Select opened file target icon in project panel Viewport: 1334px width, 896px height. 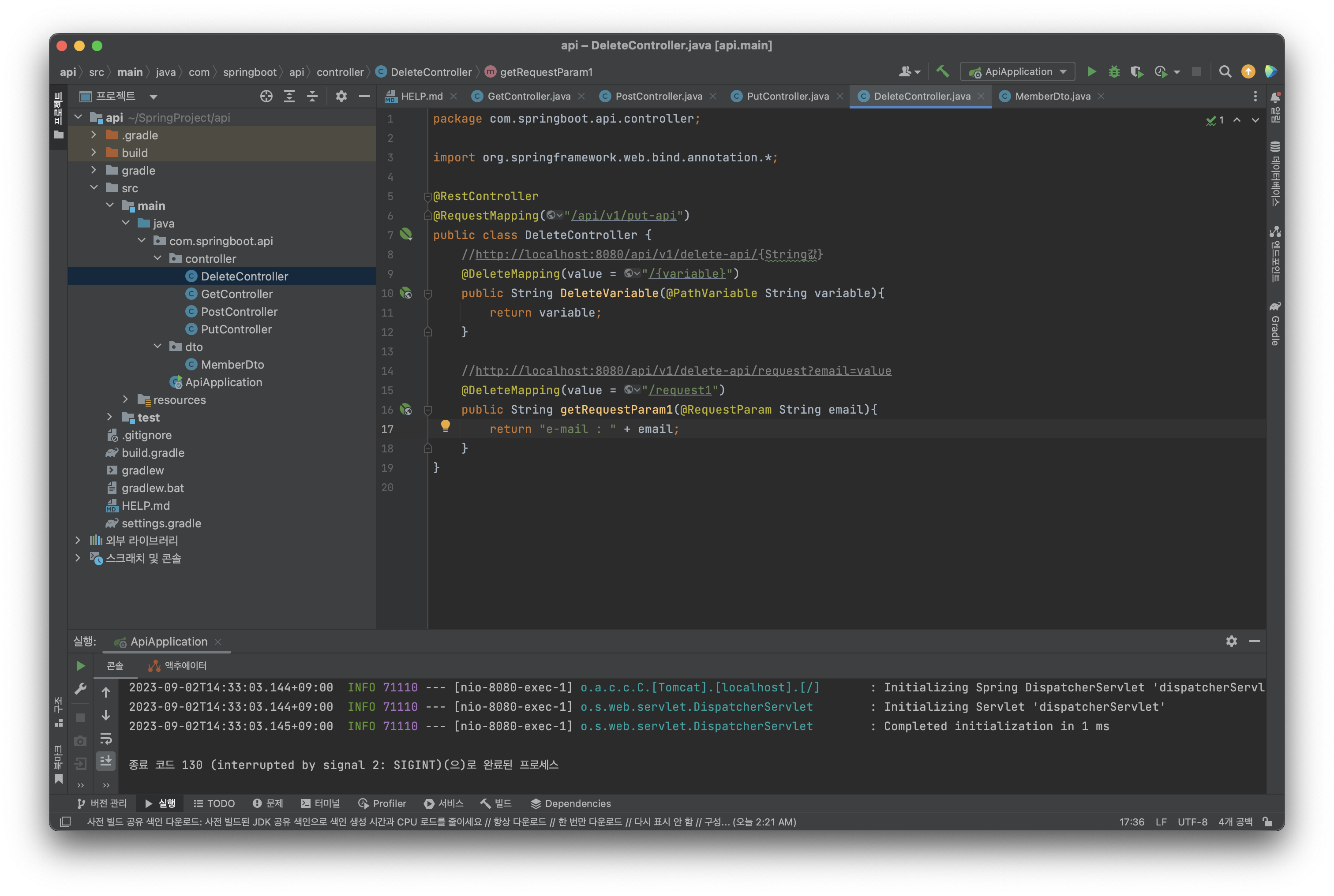click(266, 96)
